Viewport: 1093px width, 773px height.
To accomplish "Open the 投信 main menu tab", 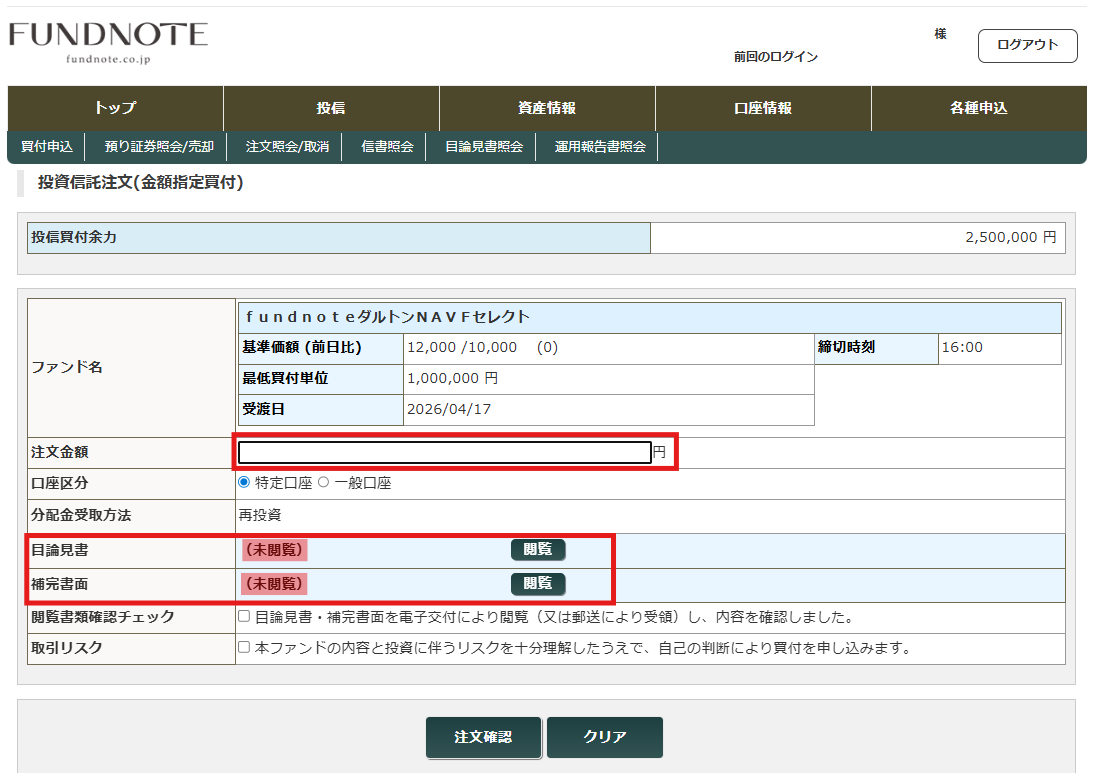I will (331, 109).
